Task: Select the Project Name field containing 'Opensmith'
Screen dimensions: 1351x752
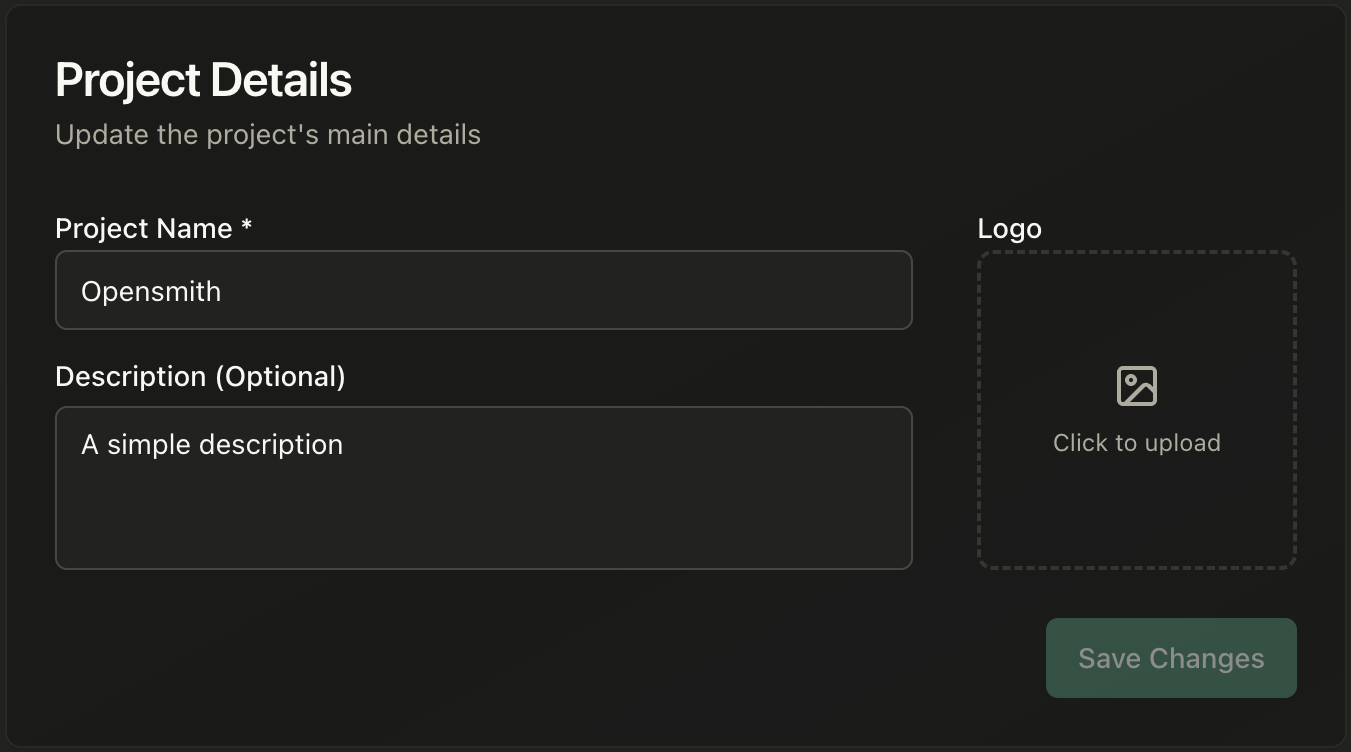Action: (484, 290)
